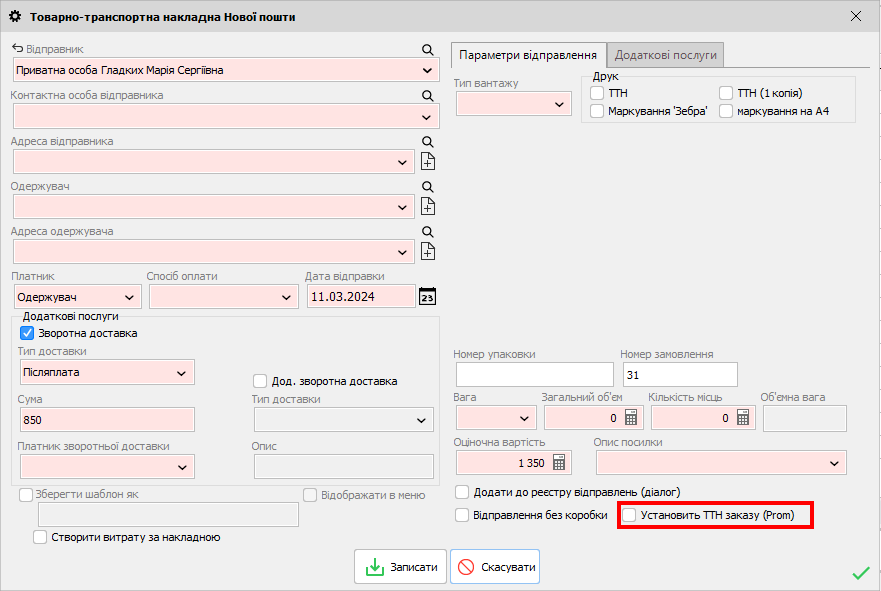Click the search icon above the Відправник field
Screen dimensions: 881x591
427,50
